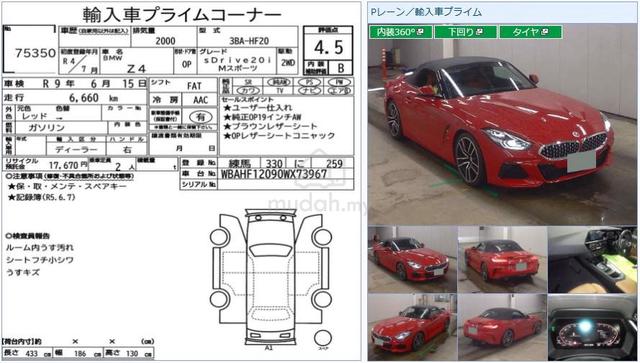Click the circled 有 manual indicator
This screenshot has width=640, height=363.
200,117
